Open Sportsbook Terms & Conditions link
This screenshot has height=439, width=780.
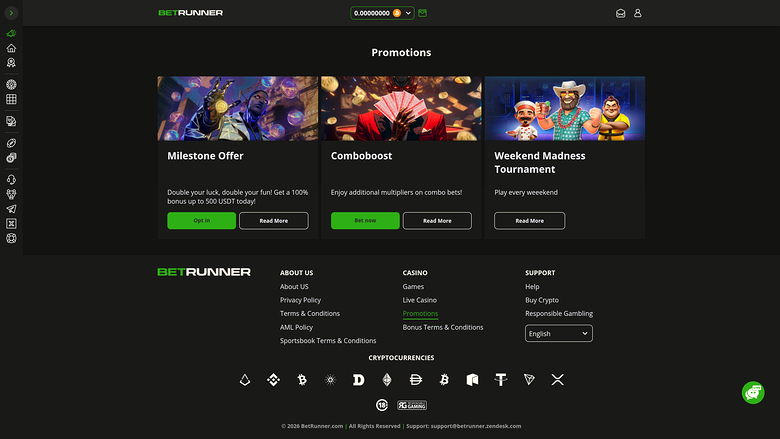328,341
